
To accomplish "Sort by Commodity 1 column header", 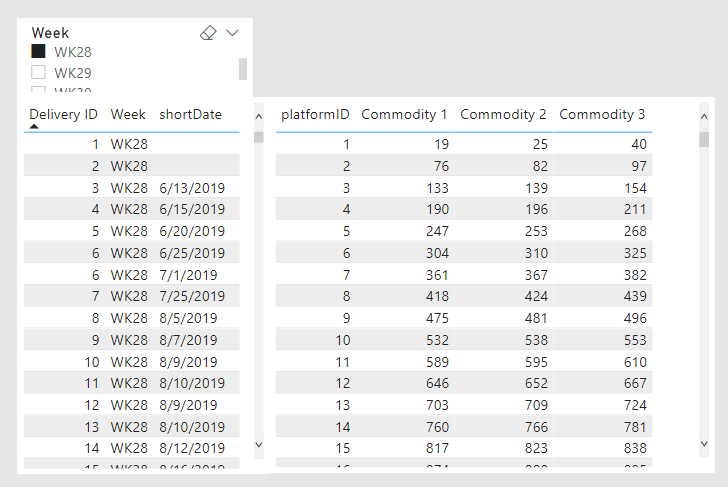I will click(x=404, y=114).
